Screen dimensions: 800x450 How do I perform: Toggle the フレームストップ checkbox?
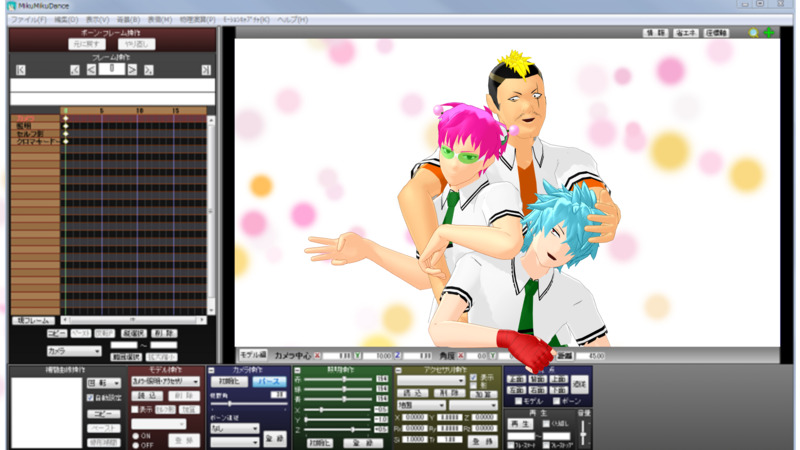click(x=546, y=445)
